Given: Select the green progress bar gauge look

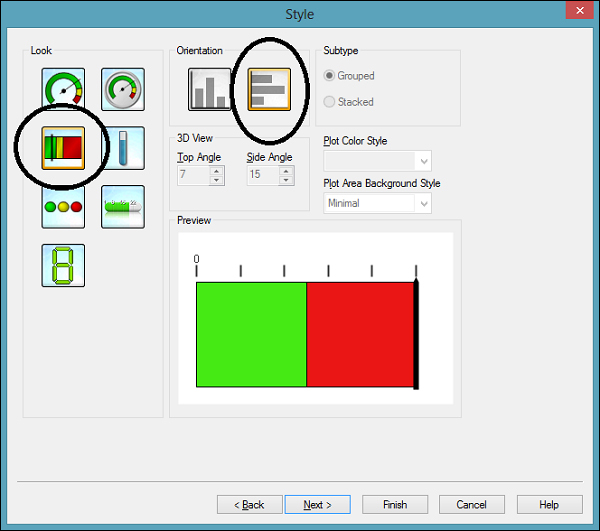Looking at the screenshot, I should [123, 207].
